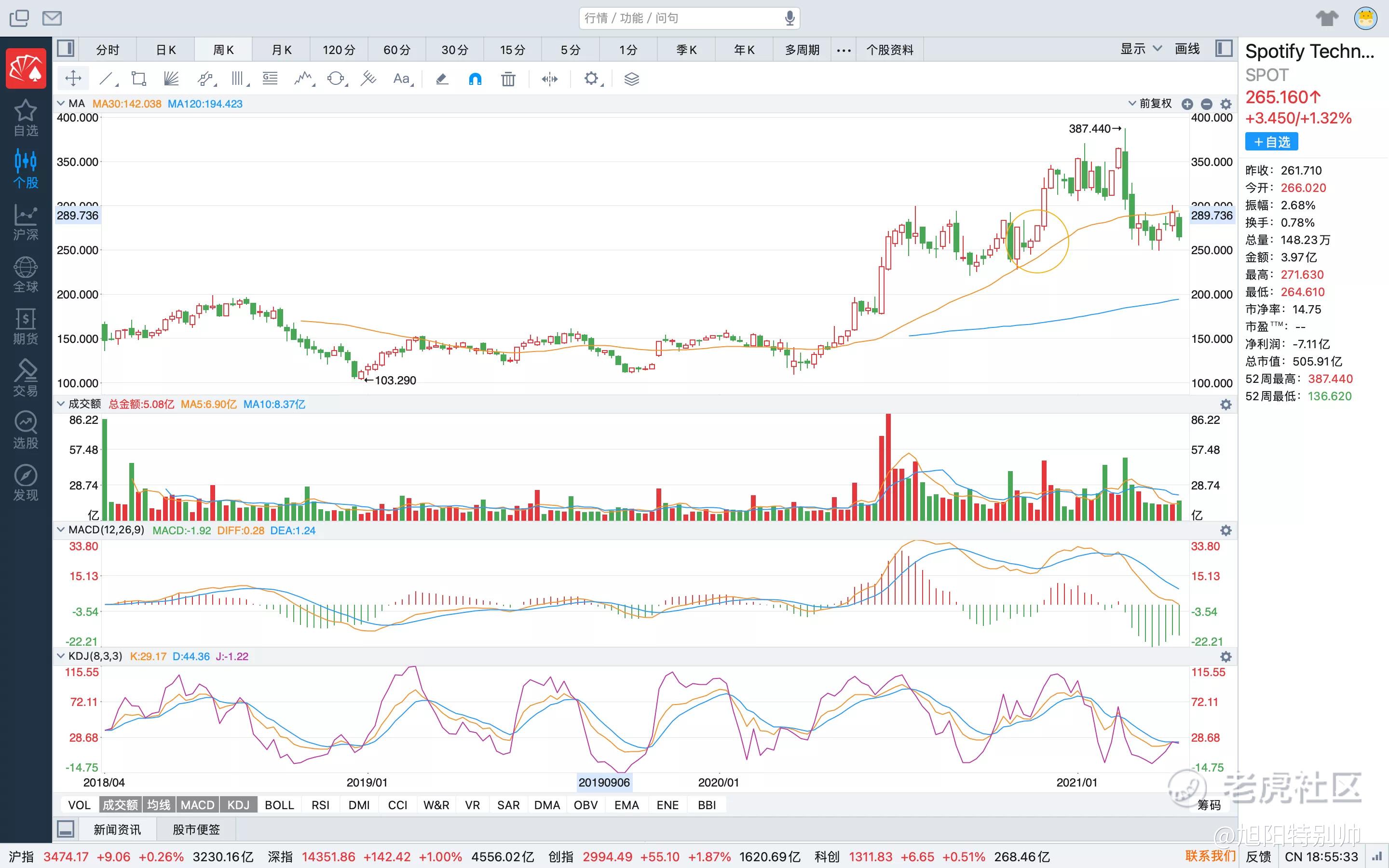Toggle the 均线 indicator off
This screenshot has width=1389, height=868.
pos(158,805)
